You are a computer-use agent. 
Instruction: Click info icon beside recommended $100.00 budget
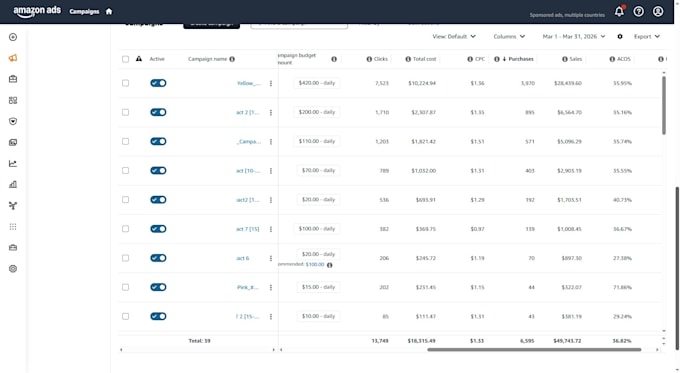pyautogui.click(x=330, y=265)
